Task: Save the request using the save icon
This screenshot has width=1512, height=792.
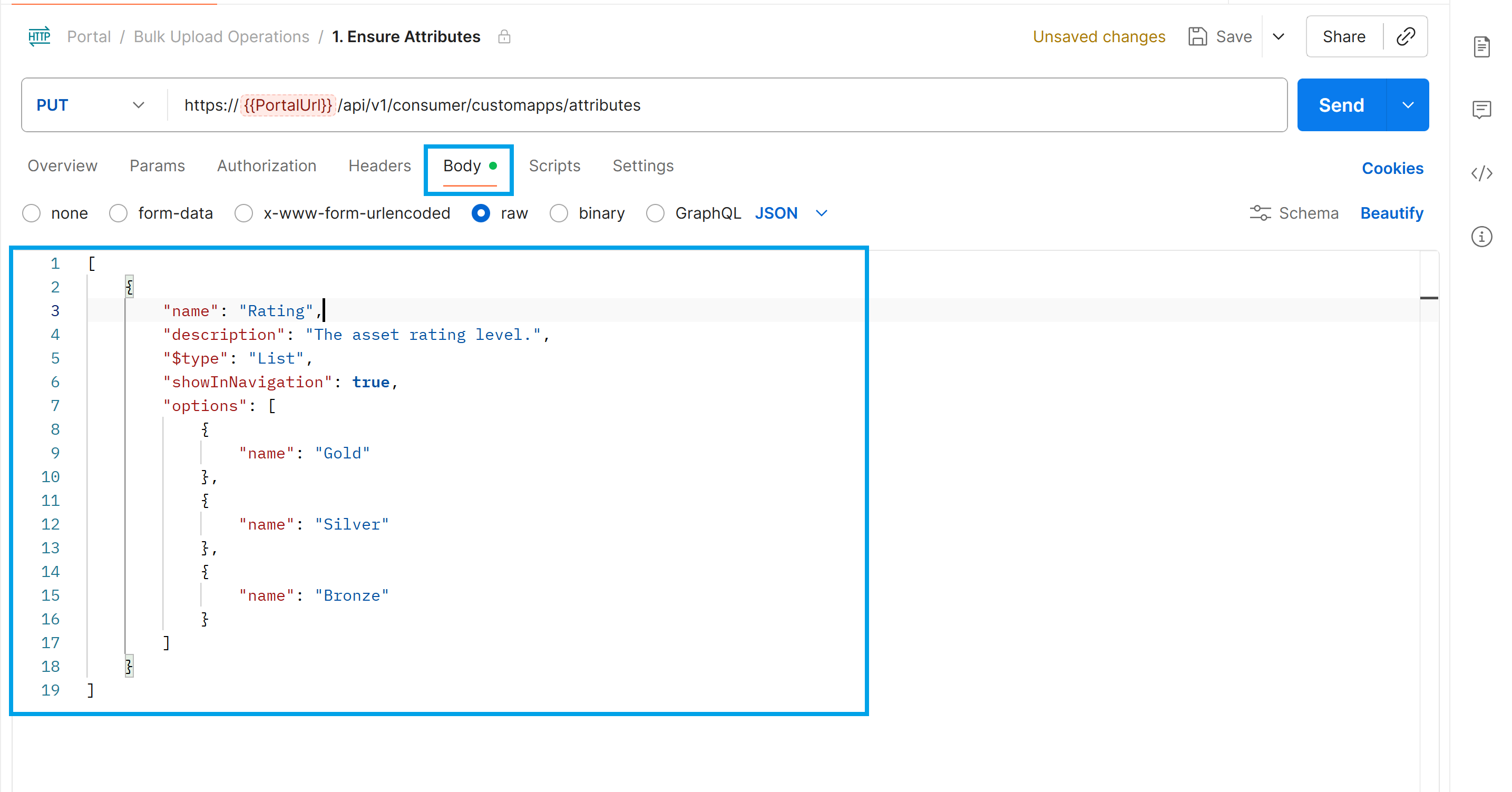Action: [x=1197, y=36]
